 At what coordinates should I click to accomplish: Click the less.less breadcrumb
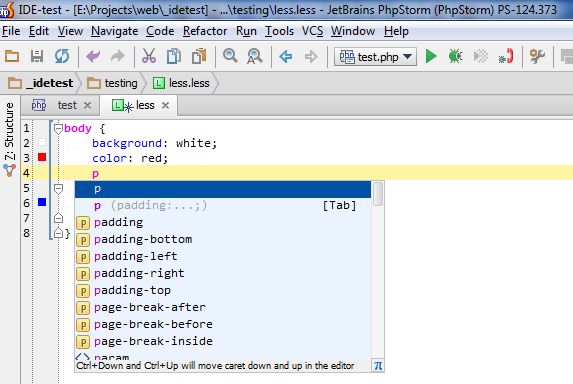(x=181, y=83)
